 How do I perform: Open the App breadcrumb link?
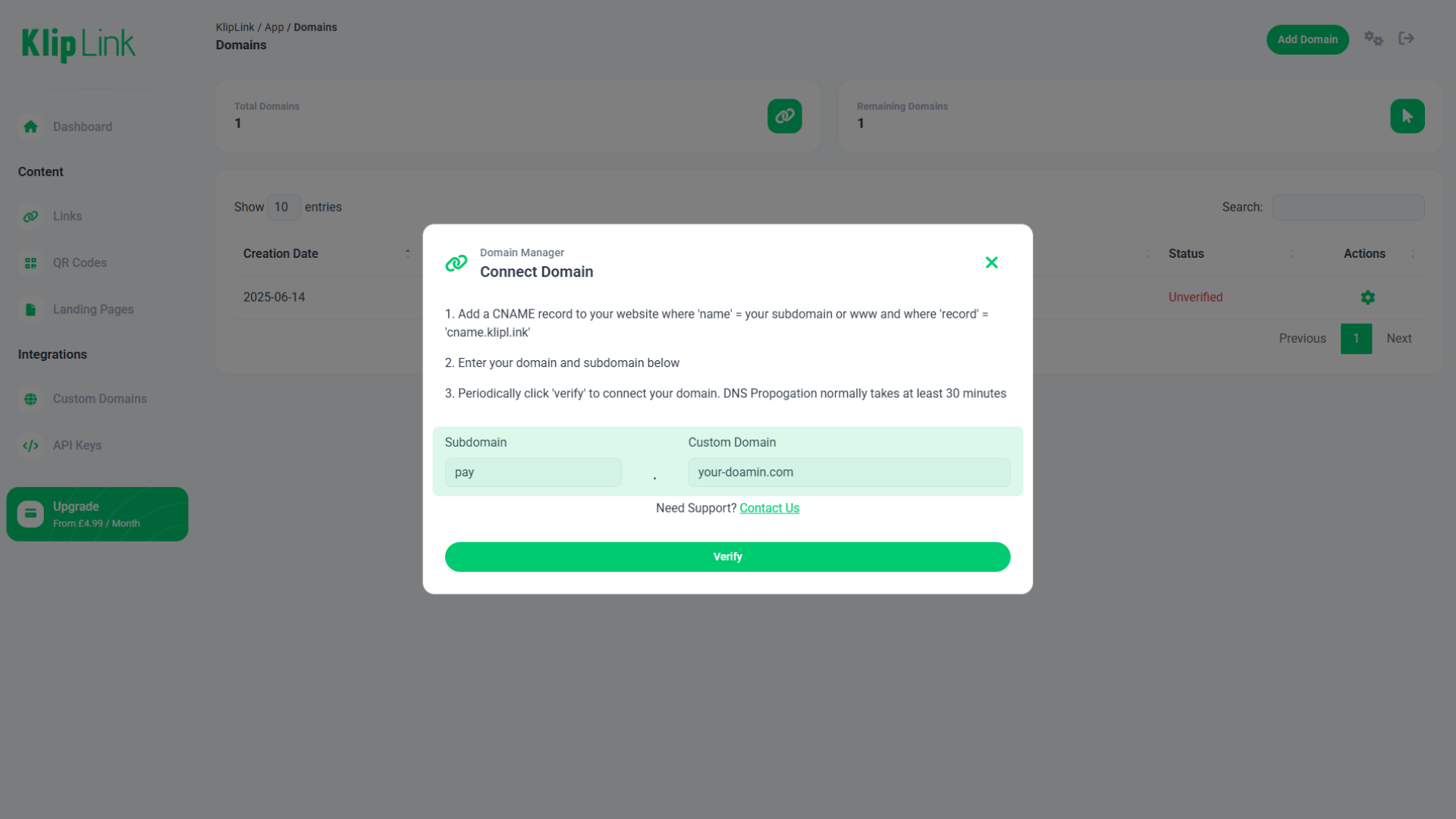click(x=274, y=27)
